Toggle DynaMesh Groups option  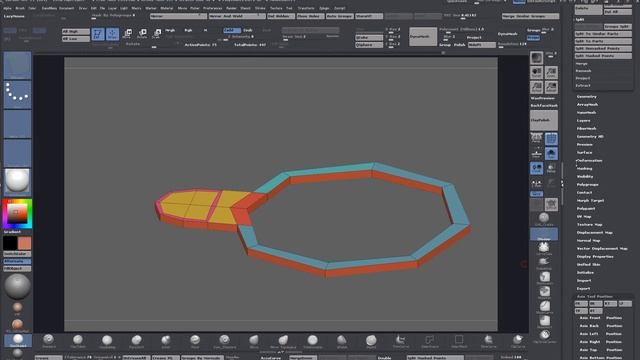pyautogui.click(x=533, y=30)
